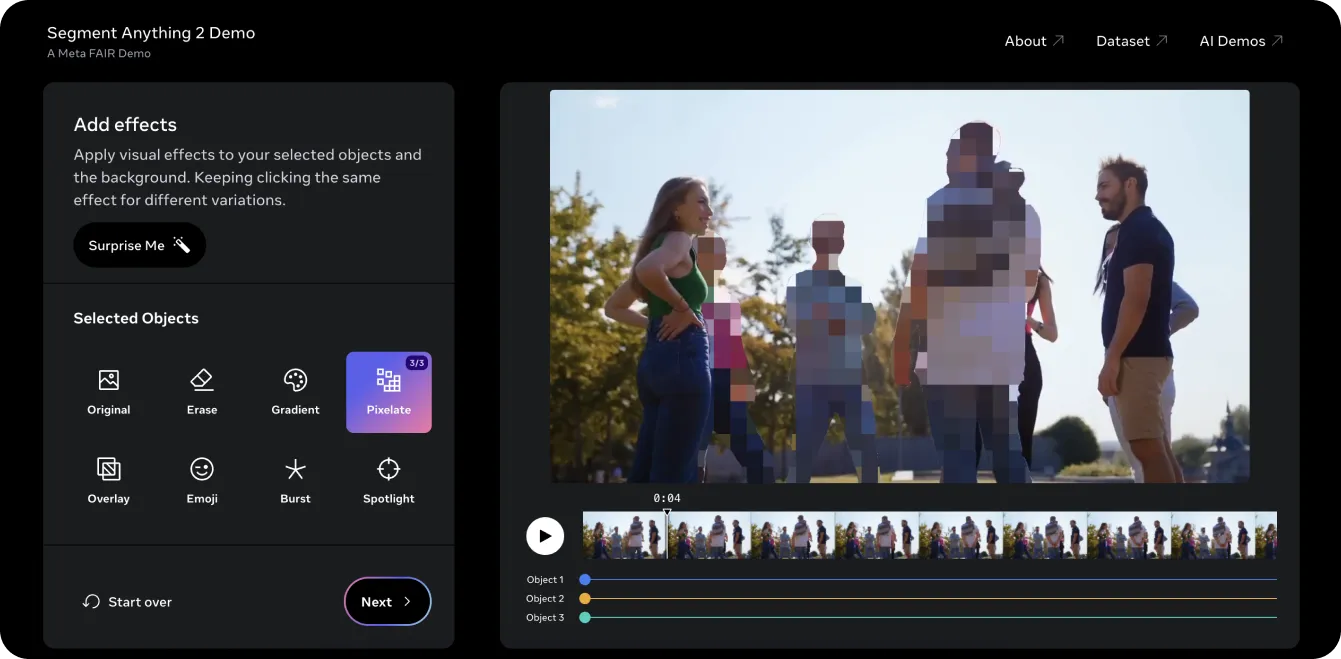
Task: Open the About link
Action: [1035, 41]
